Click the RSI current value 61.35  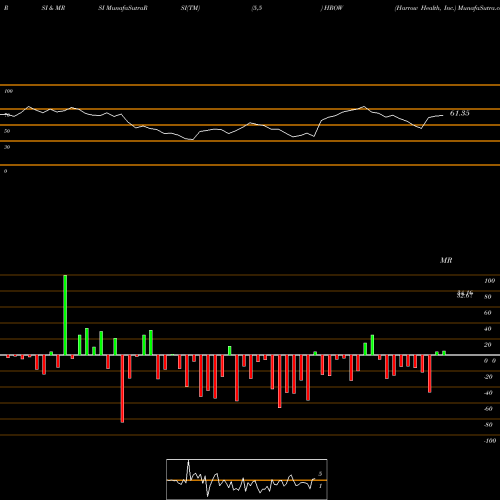[x=459, y=113]
